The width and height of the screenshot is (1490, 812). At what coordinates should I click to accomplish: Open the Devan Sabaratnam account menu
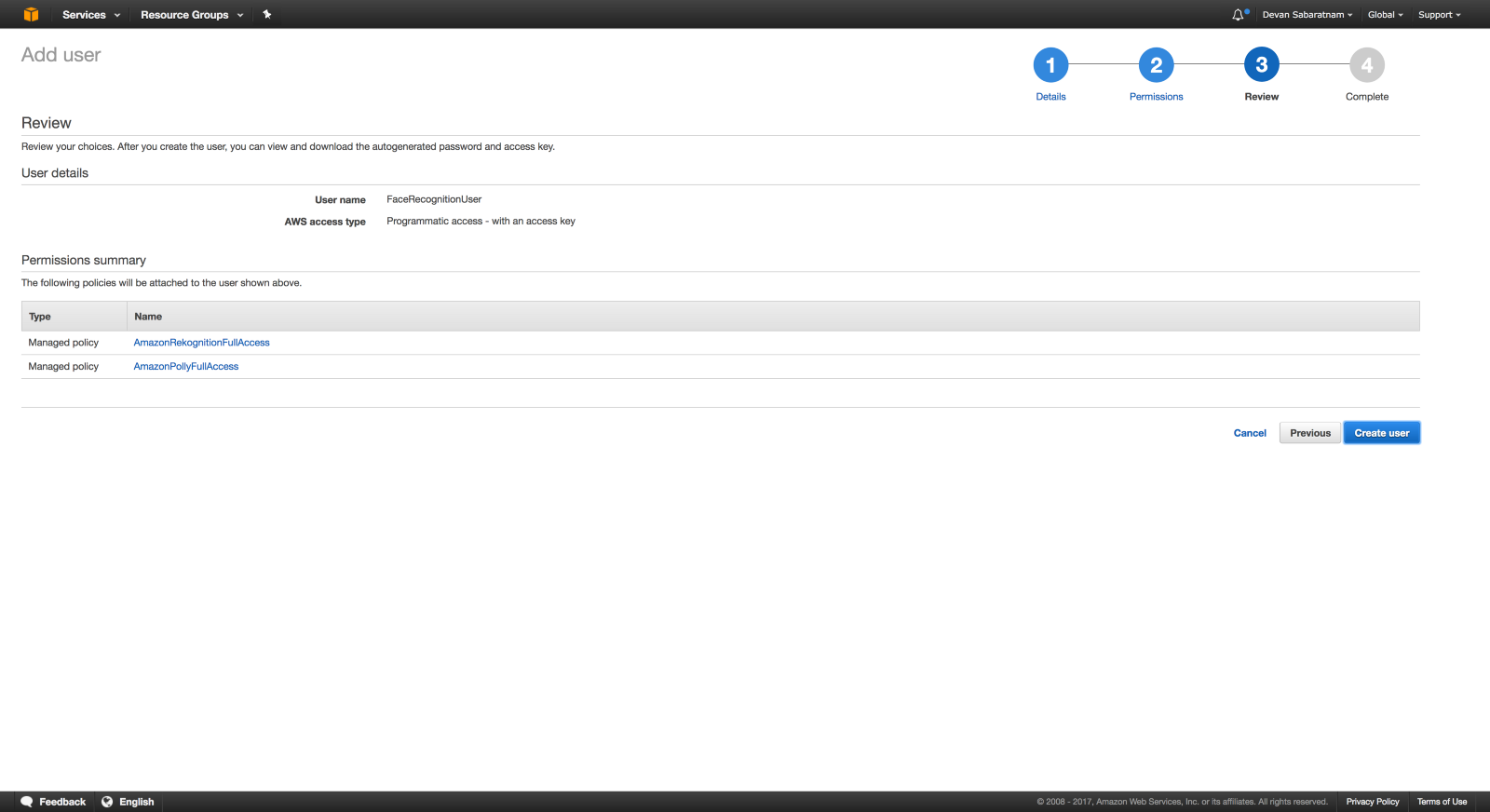[x=1307, y=15]
